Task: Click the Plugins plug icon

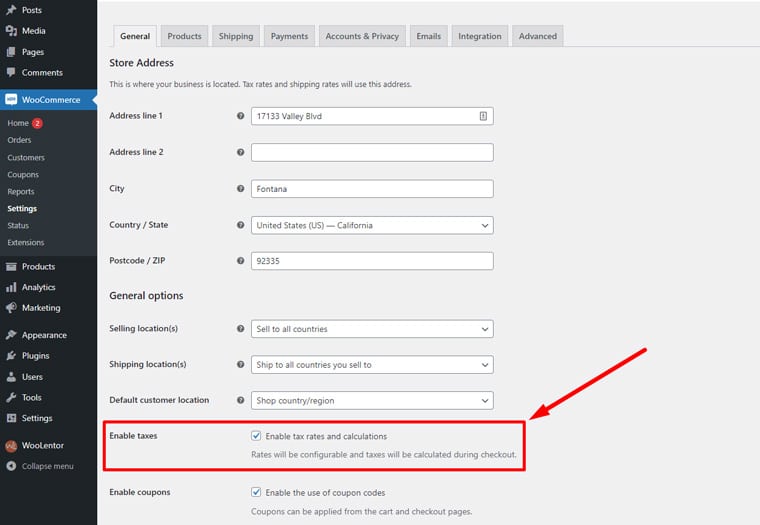Action: click(11, 356)
